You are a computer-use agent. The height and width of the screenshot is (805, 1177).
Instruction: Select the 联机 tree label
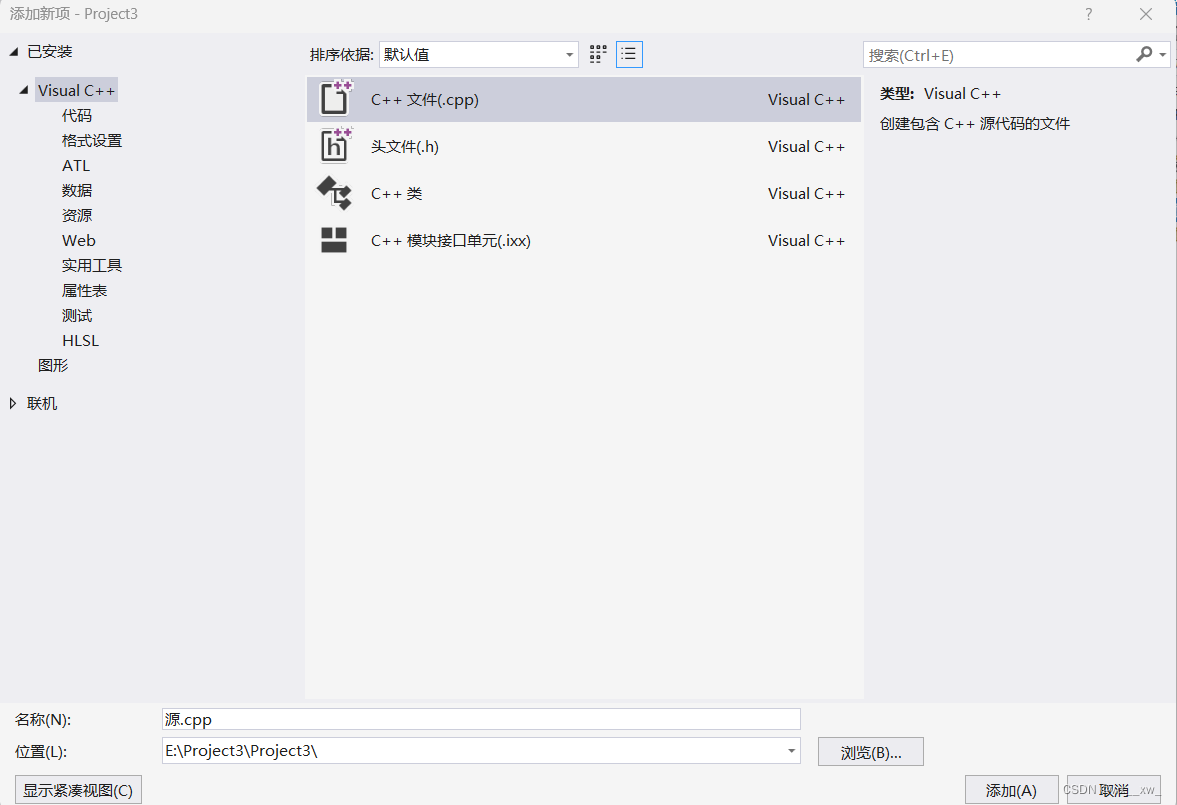tap(42, 403)
